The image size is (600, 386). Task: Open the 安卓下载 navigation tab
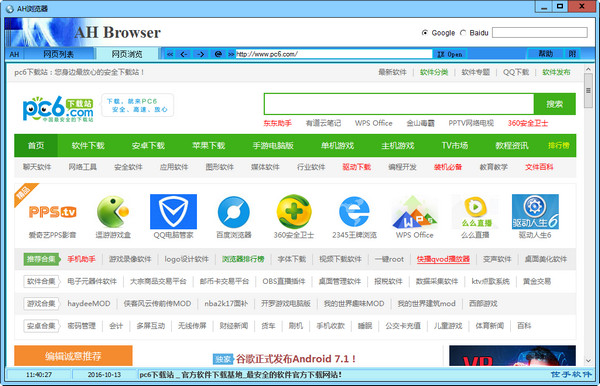pos(148,145)
